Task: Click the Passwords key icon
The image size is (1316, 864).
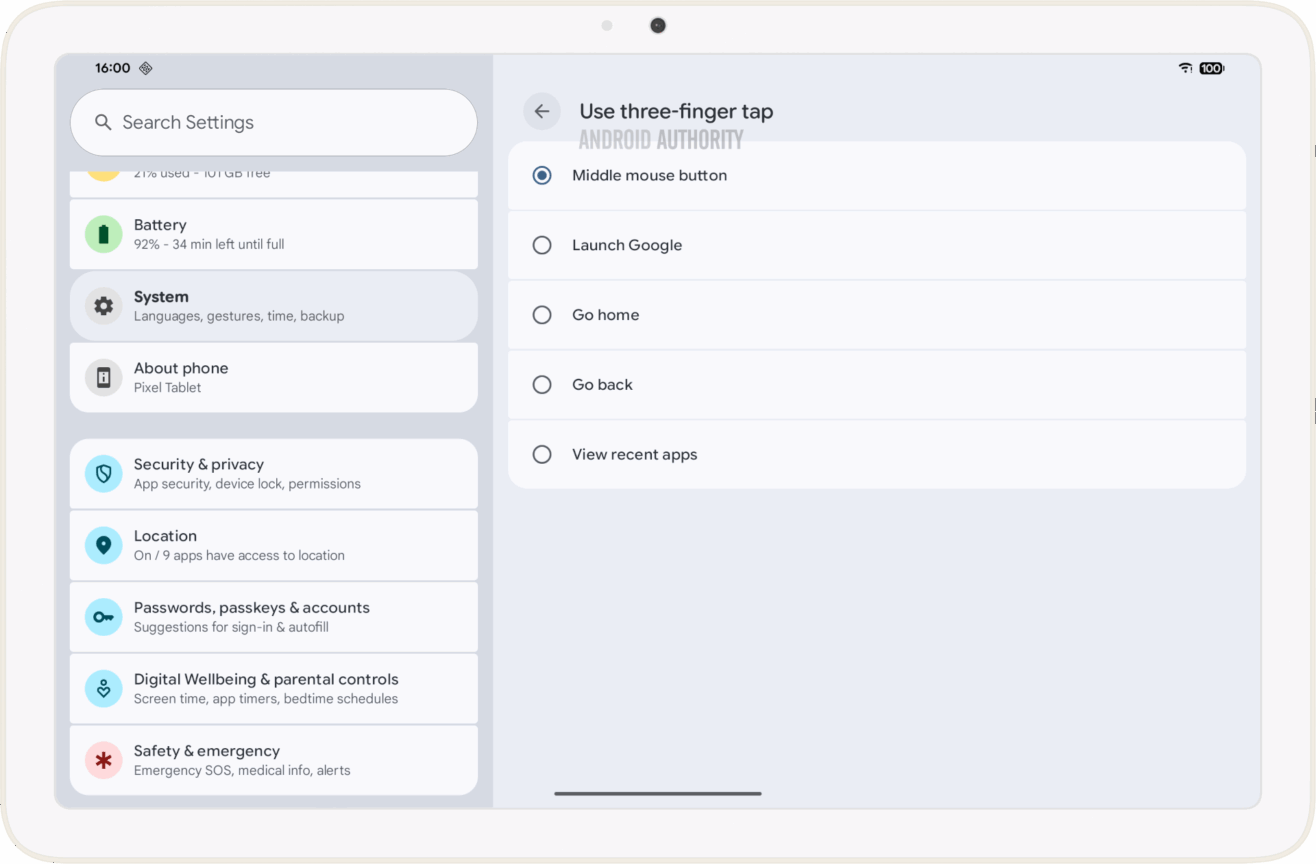Action: 104,617
